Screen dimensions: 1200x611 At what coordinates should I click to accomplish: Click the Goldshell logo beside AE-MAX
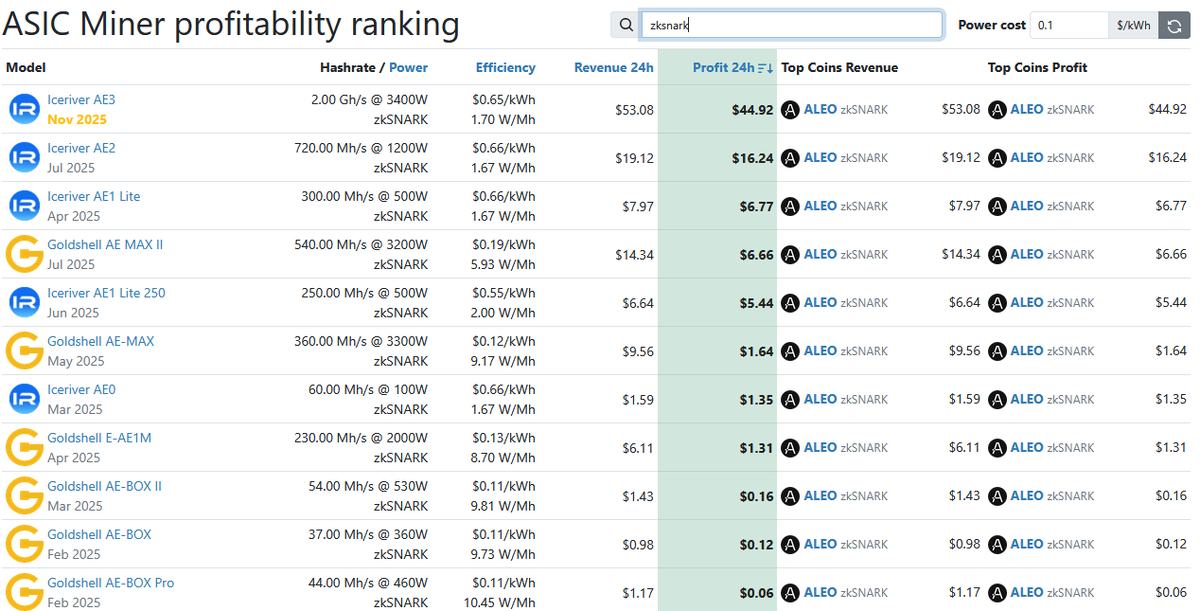(24, 350)
